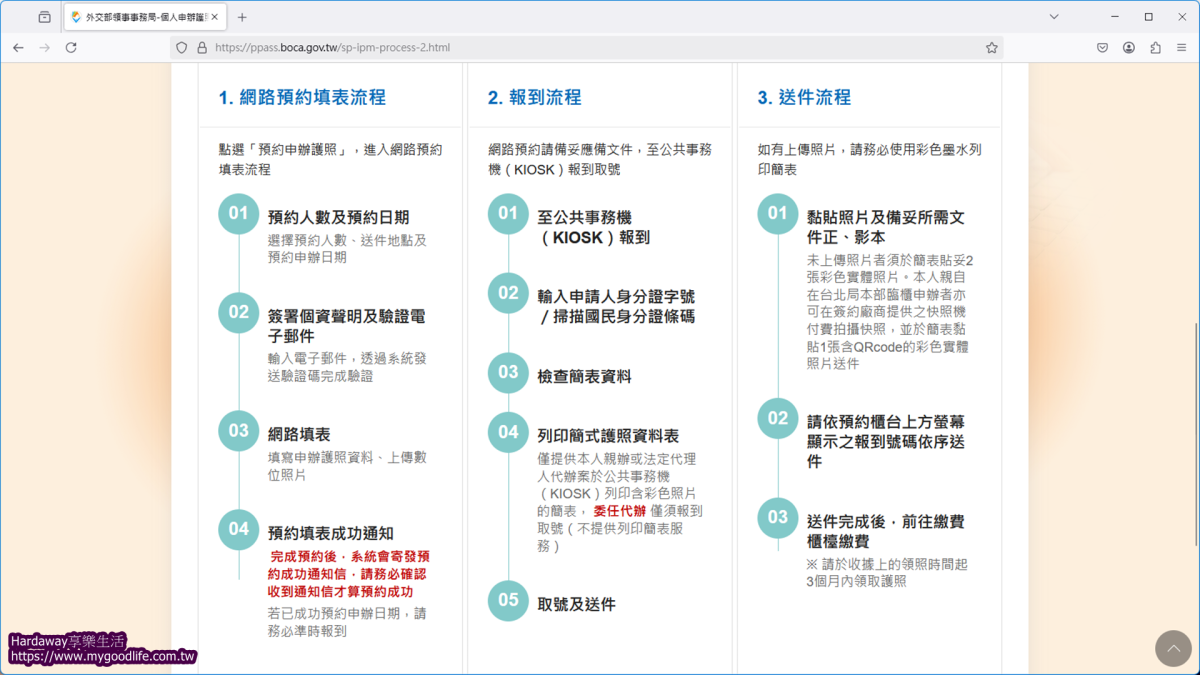Open a new tab with the plus button
The width and height of the screenshot is (1200, 675).
241,17
